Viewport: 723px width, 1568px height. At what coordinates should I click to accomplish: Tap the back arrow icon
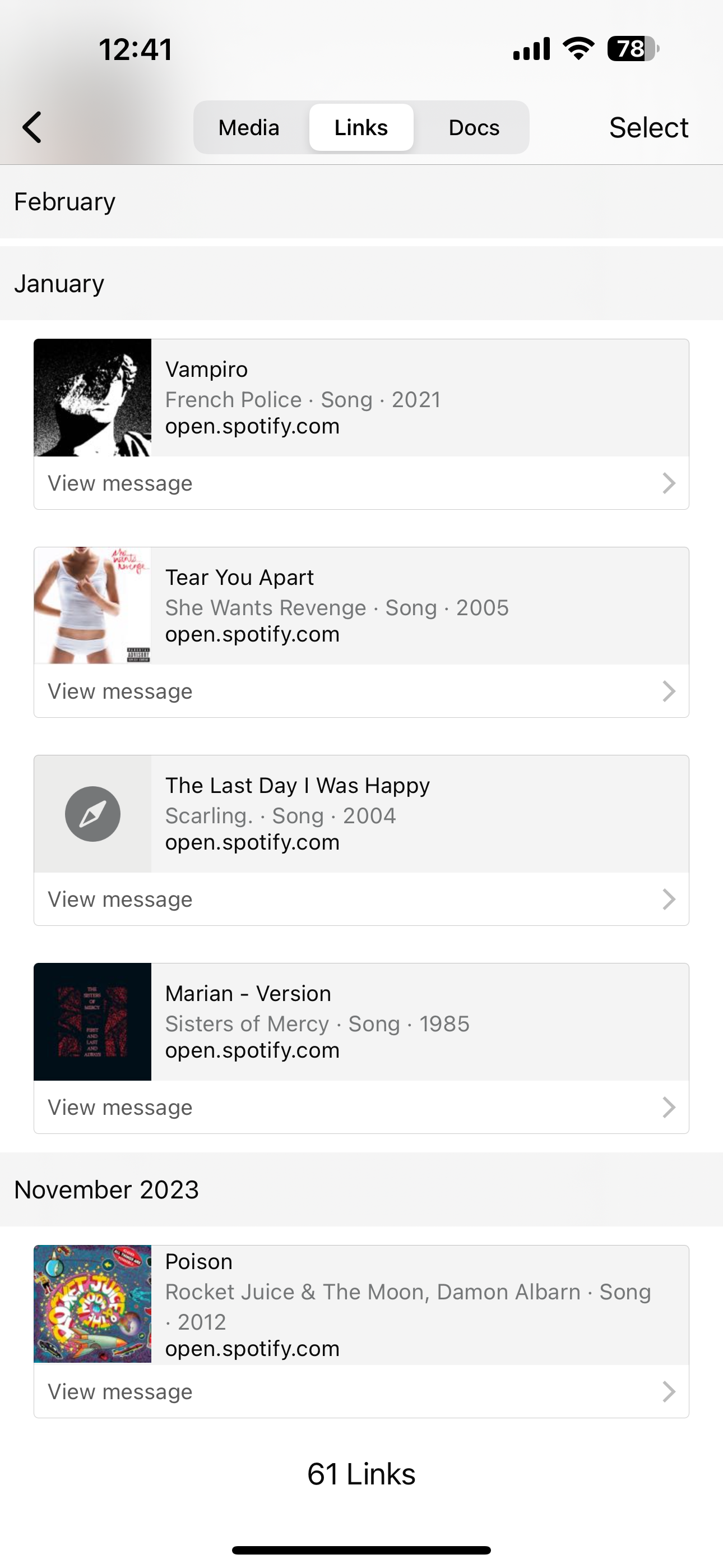[x=33, y=127]
